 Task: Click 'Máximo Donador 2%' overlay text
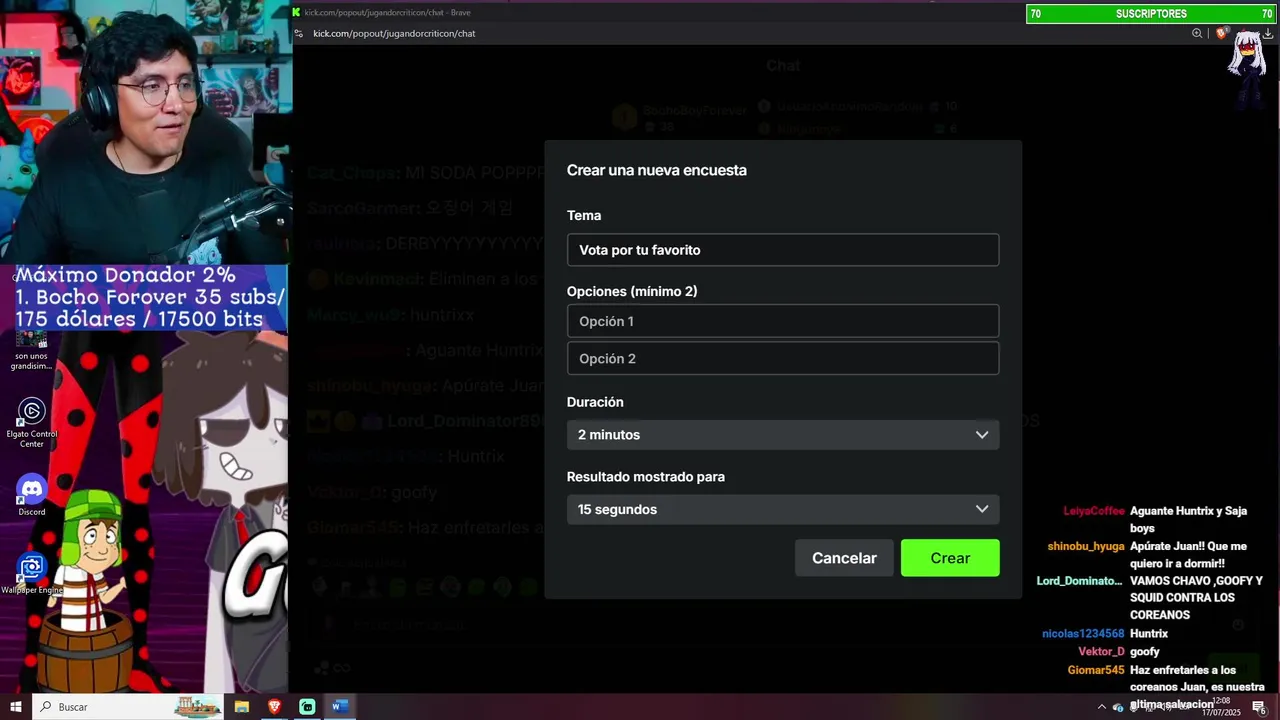click(125, 275)
